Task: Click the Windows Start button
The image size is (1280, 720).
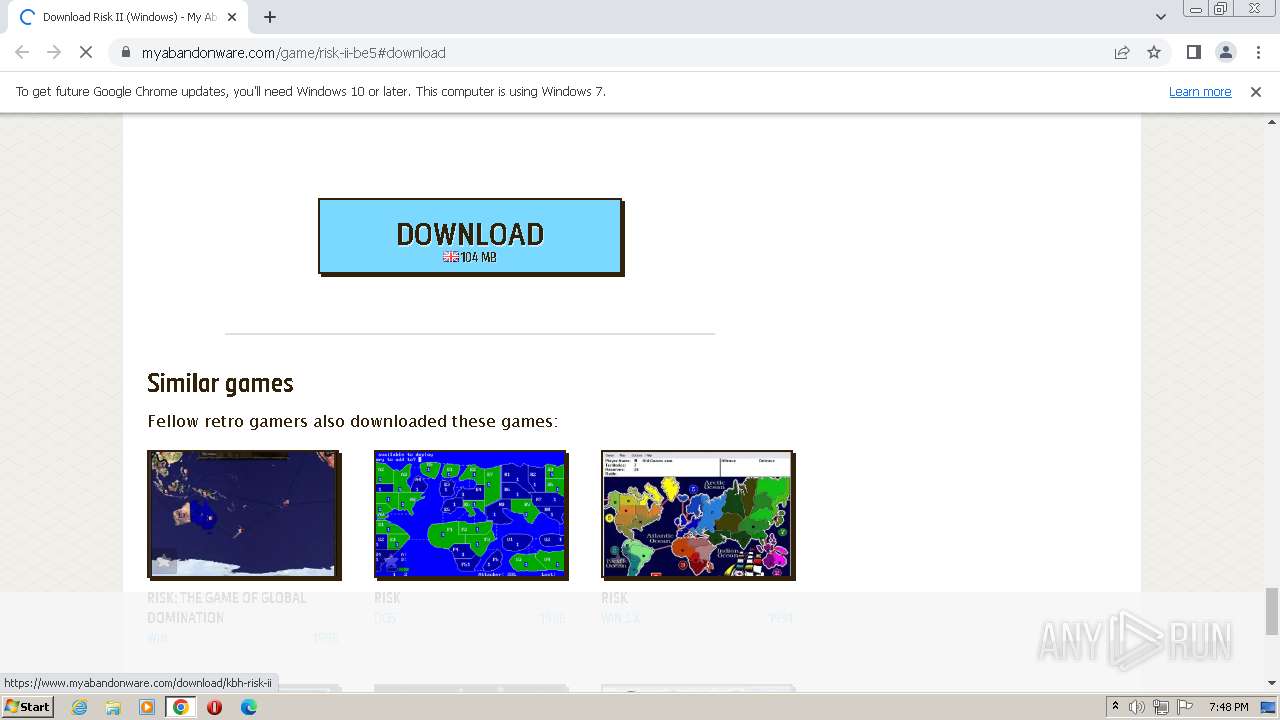Action: (x=28, y=706)
